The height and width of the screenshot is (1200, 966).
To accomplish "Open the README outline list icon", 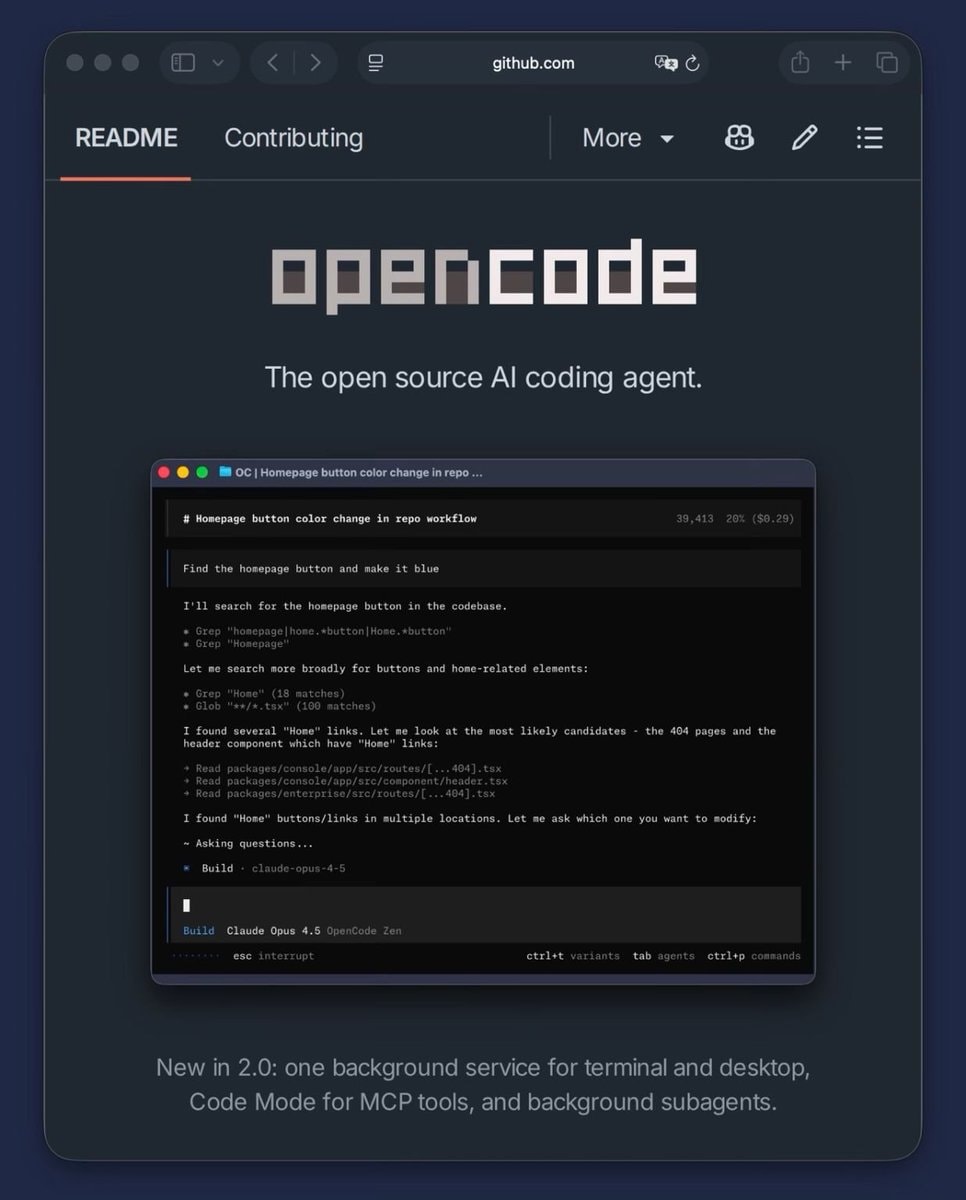I will (870, 138).
